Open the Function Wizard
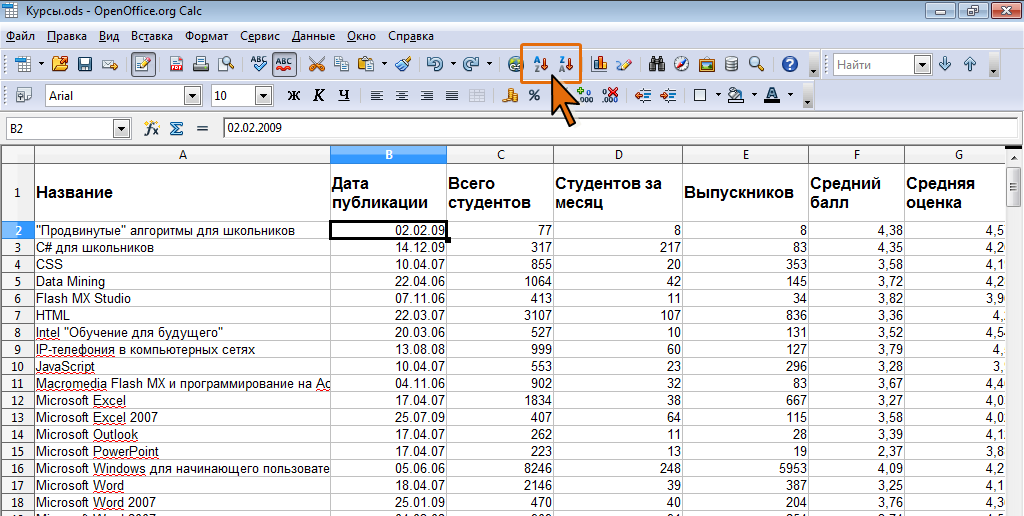The width and height of the screenshot is (1024, 516). (152, 128)
